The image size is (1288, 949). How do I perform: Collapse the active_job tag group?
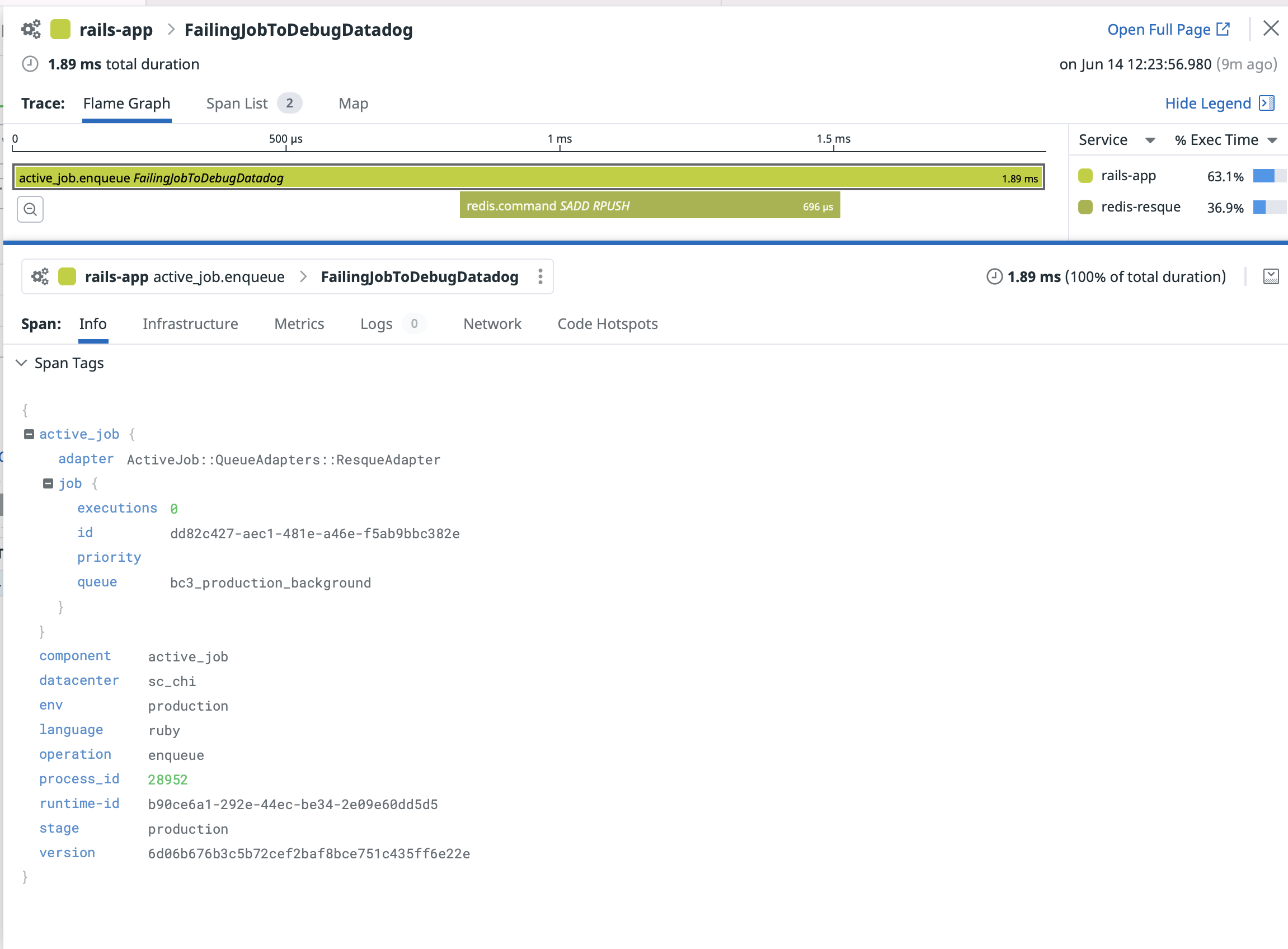(x=29, y=434)
